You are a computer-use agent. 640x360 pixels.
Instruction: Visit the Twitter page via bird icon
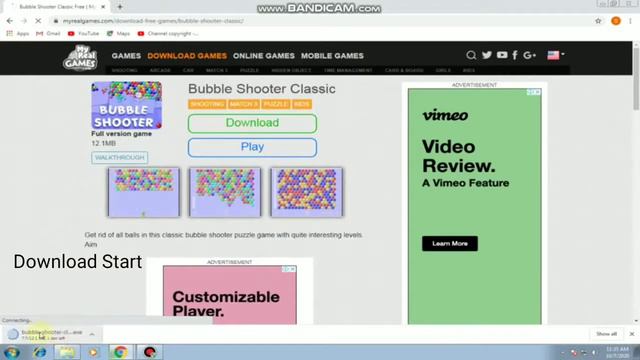[x=487, y=55]
